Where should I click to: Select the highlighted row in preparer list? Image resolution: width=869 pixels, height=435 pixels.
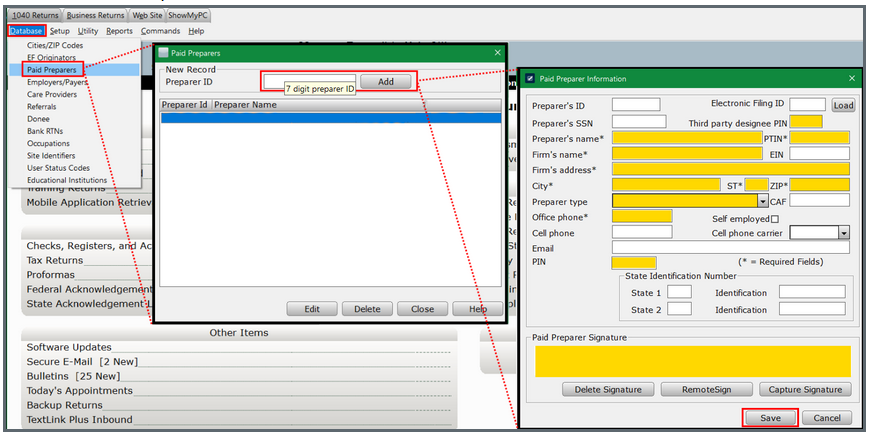click(x=330, y=118)
